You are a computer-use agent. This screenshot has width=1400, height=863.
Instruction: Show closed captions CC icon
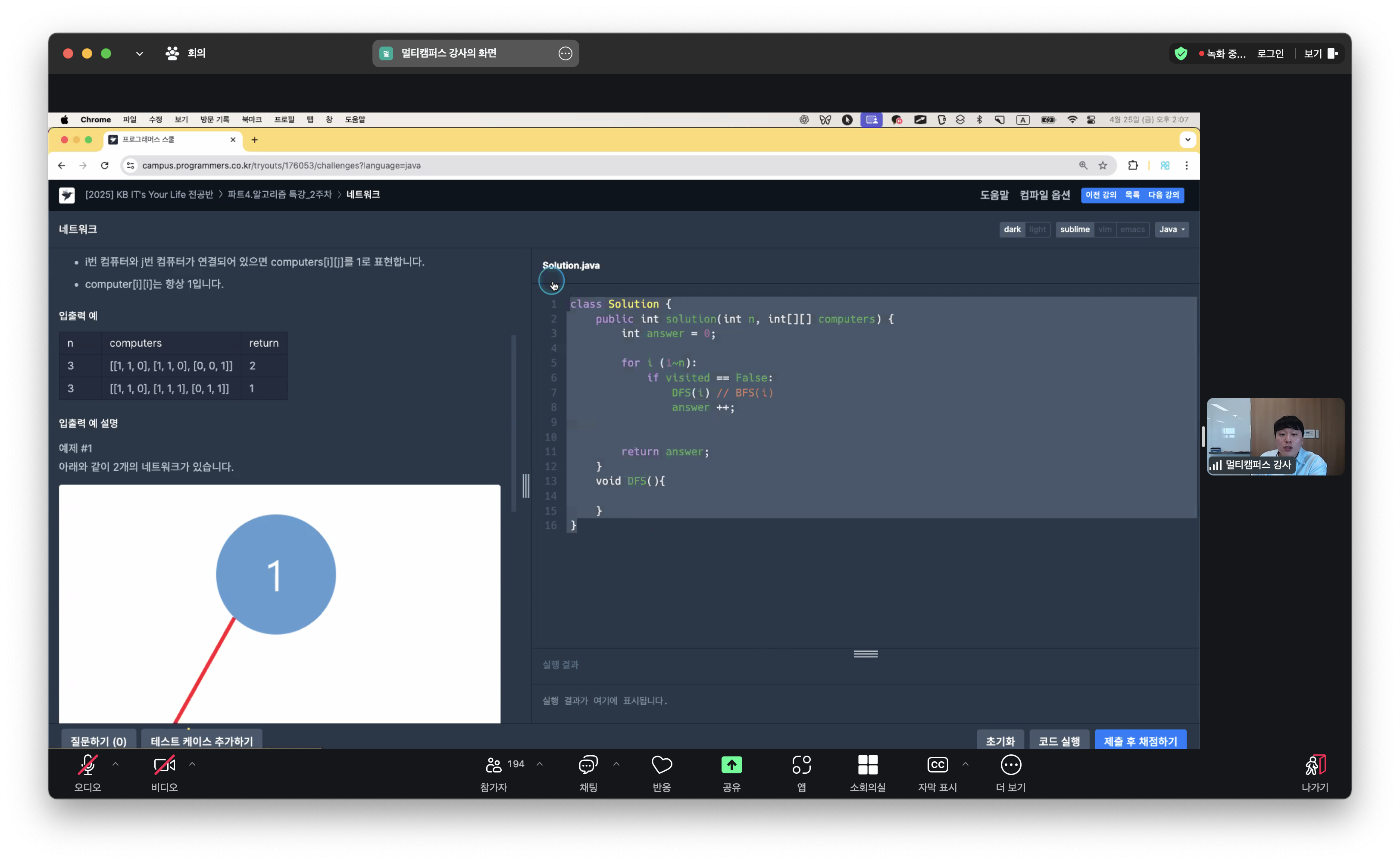[937, 765]
